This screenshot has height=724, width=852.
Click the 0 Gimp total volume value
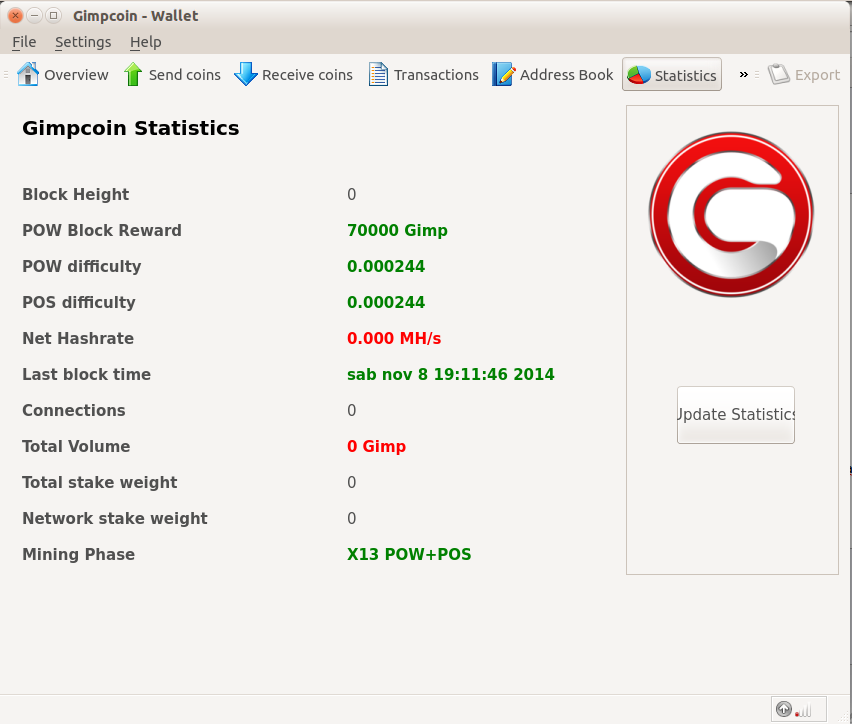(377, 446)
